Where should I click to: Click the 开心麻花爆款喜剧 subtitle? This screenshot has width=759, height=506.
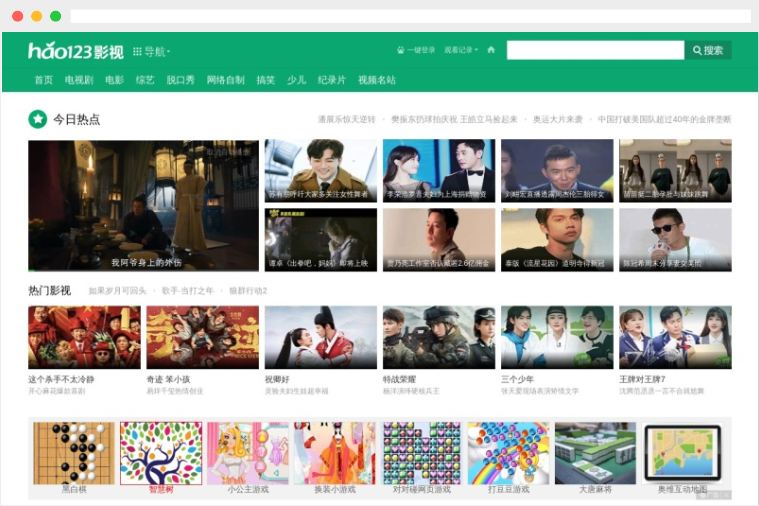tap(57, 391)
